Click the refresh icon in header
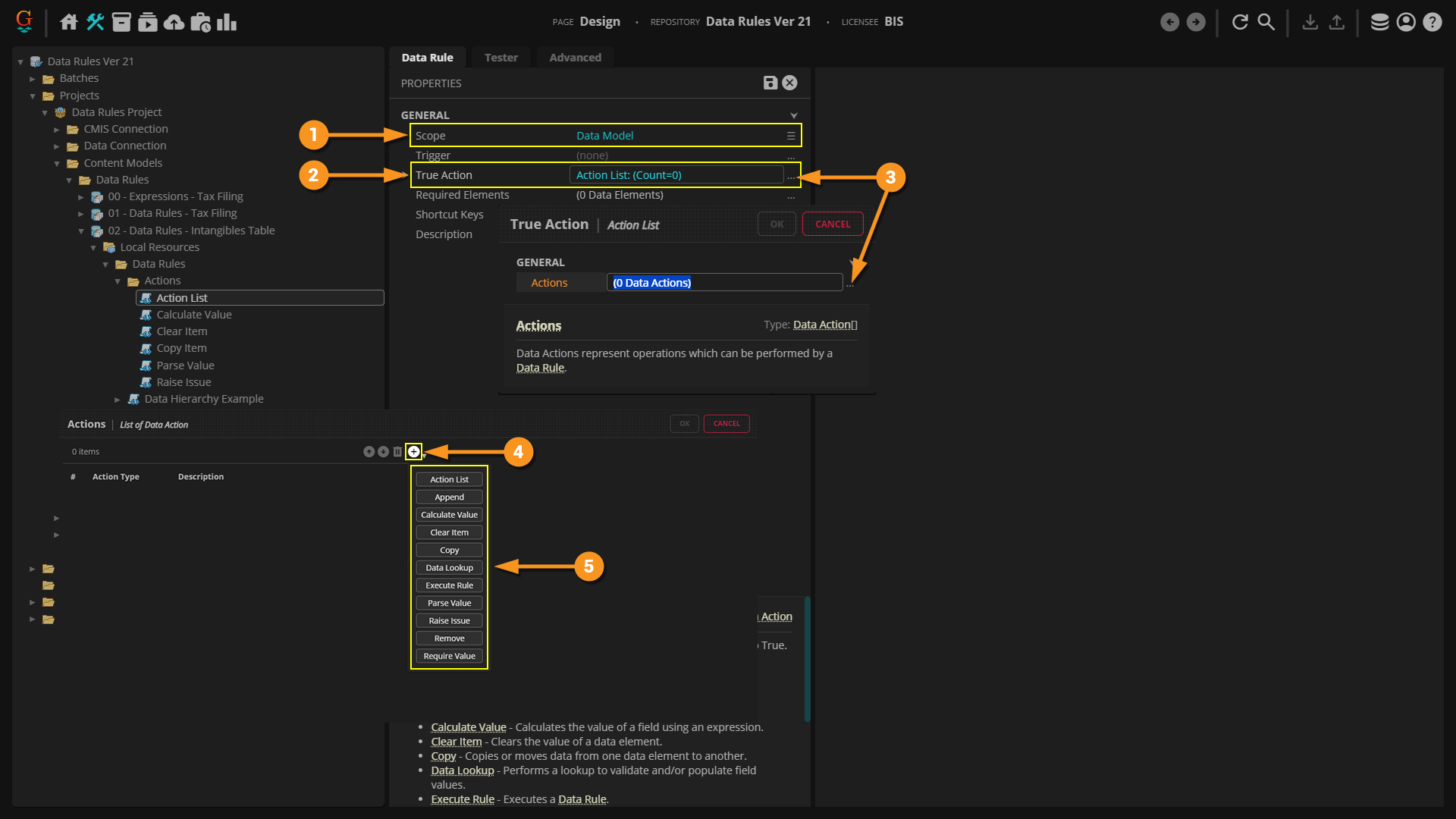1456x819 pixels. pos(1240,22)
